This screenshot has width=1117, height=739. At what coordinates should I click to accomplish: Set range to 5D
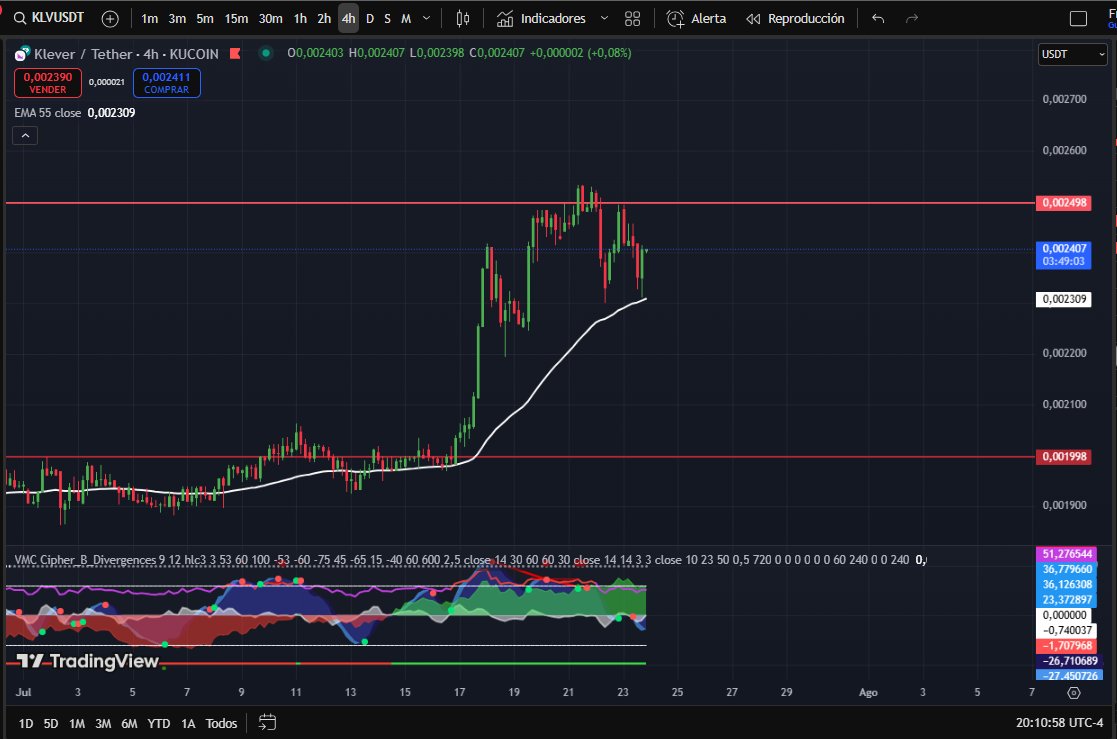pyautogui.click(x=51, y=723)
